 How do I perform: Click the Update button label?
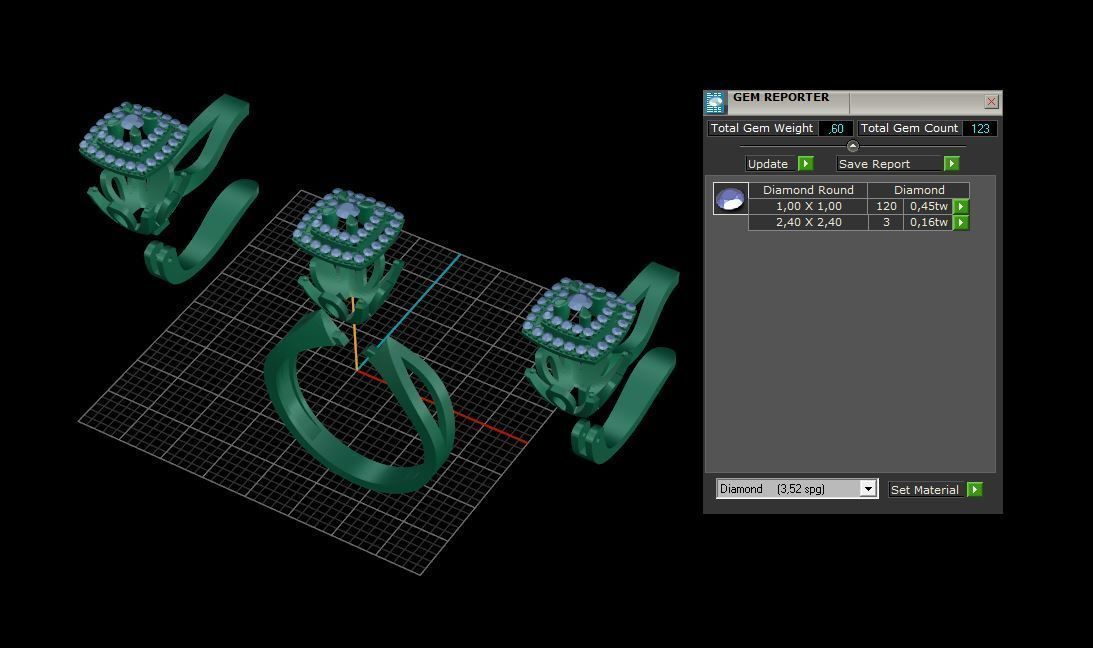(x=768, y=164)
